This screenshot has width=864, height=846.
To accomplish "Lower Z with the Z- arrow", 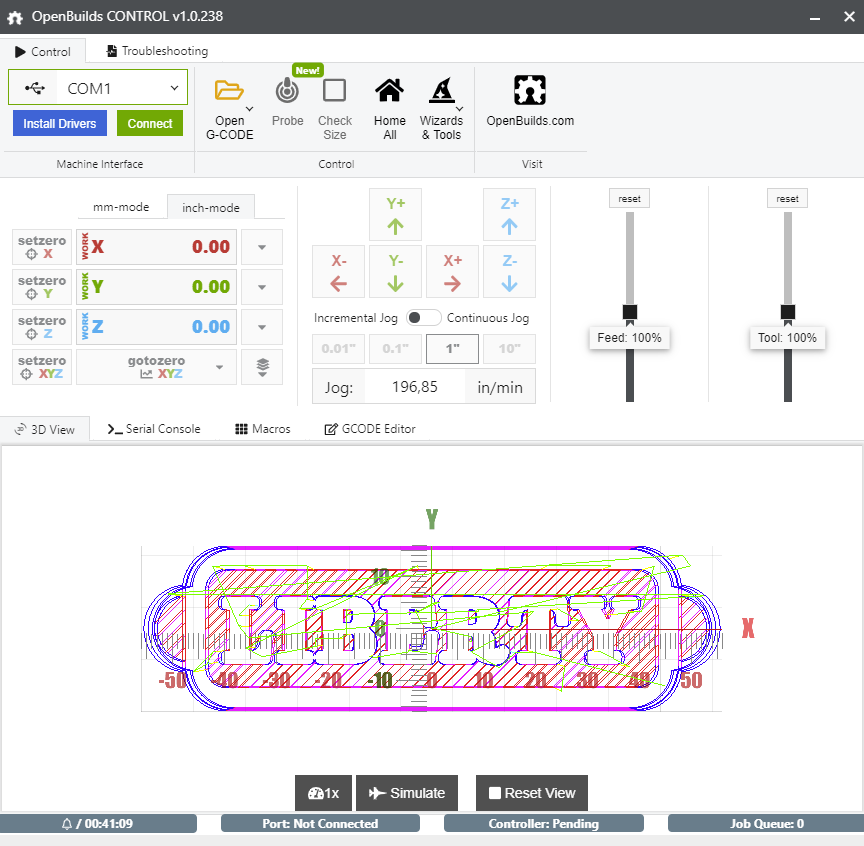I will tap(510, 272).
